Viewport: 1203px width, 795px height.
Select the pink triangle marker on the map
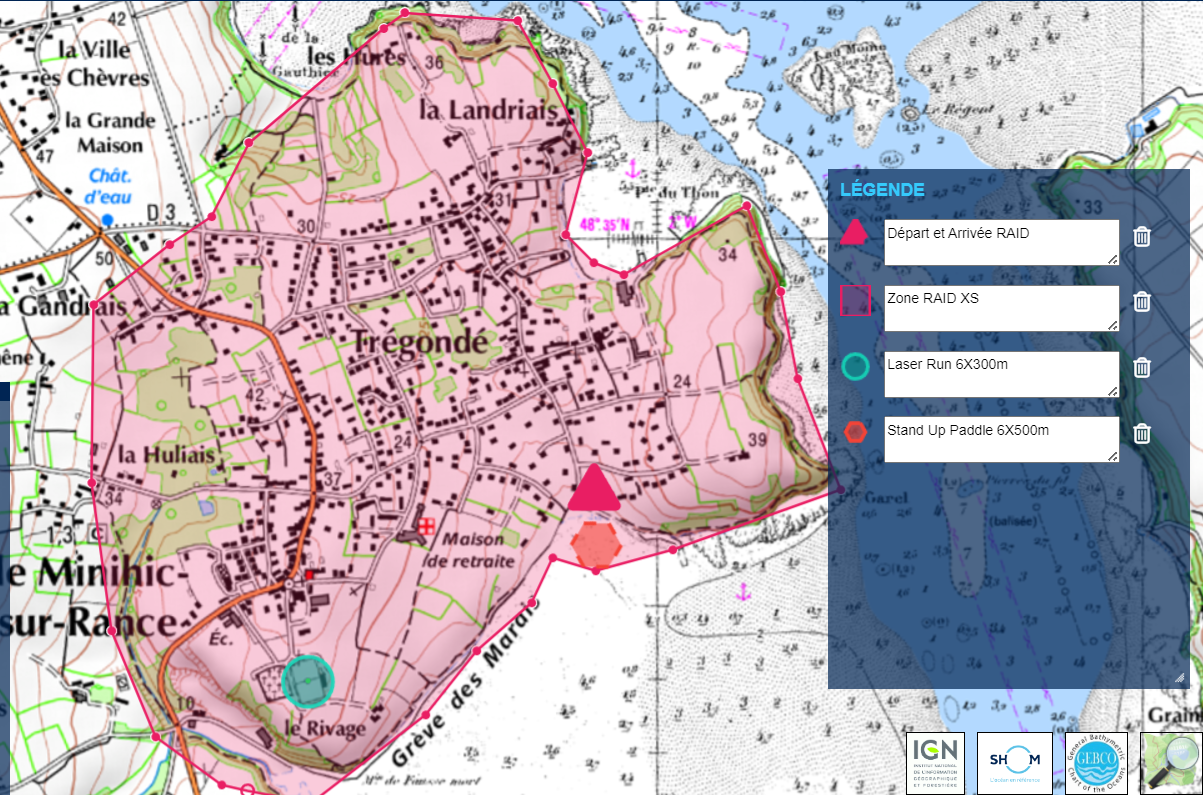594,490
